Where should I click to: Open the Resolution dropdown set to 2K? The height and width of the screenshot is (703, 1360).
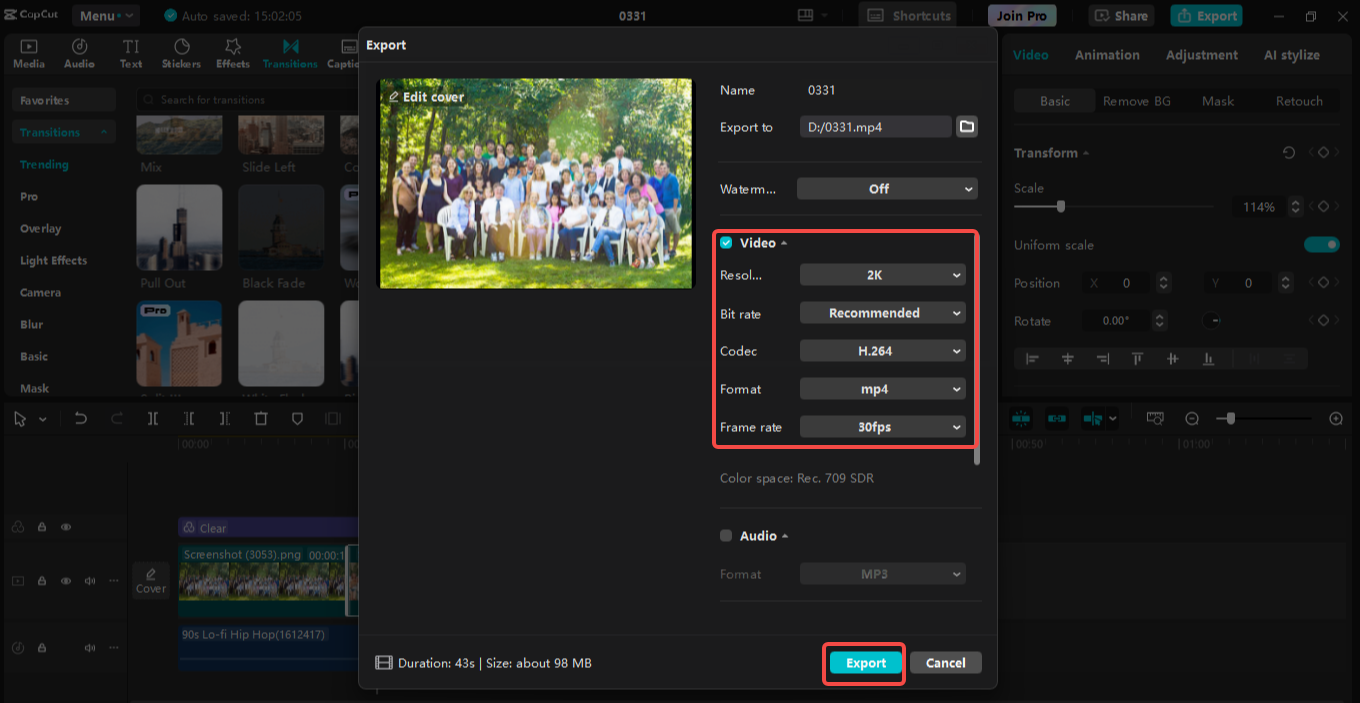tap(882, 274)
